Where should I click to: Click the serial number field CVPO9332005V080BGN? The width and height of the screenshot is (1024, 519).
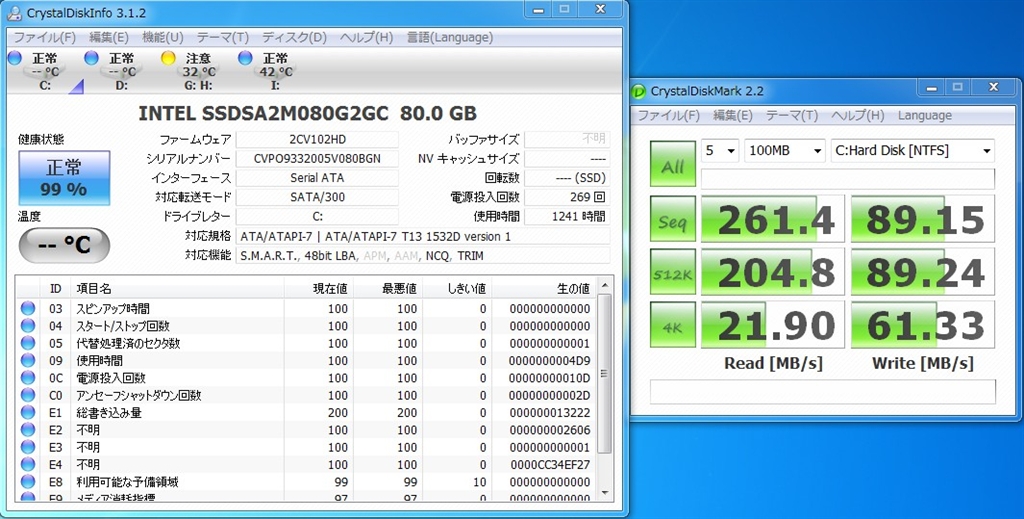click(x=317, y=159)
